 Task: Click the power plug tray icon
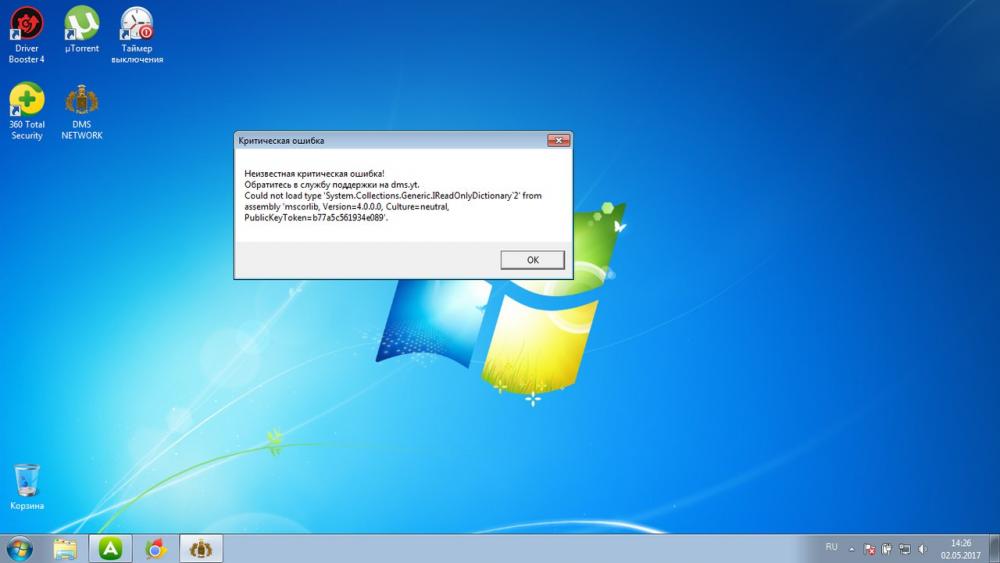(887, 549)
